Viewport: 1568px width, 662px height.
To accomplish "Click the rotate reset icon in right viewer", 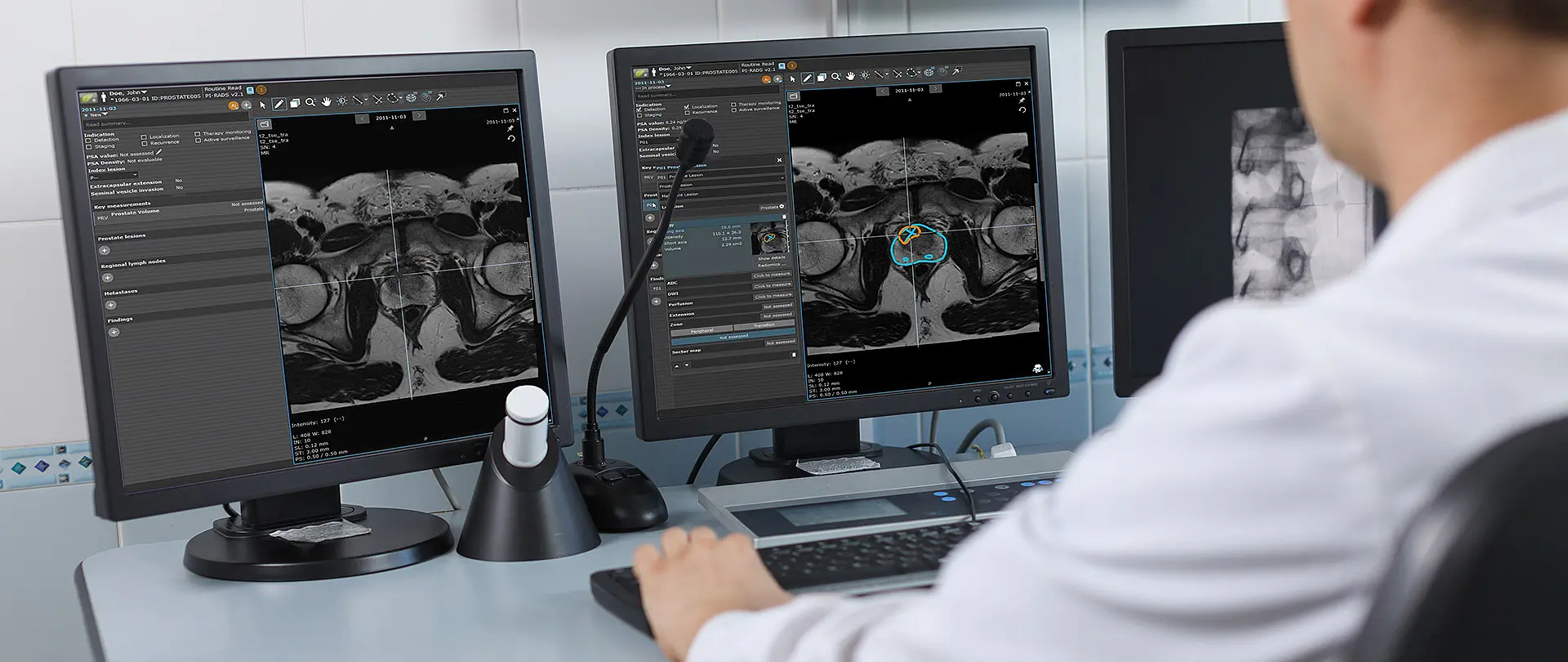I will point(1022,110).
